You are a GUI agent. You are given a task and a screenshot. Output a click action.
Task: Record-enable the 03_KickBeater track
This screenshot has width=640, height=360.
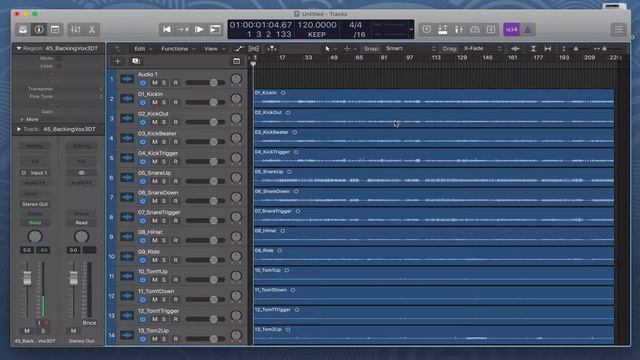[176, 142]
